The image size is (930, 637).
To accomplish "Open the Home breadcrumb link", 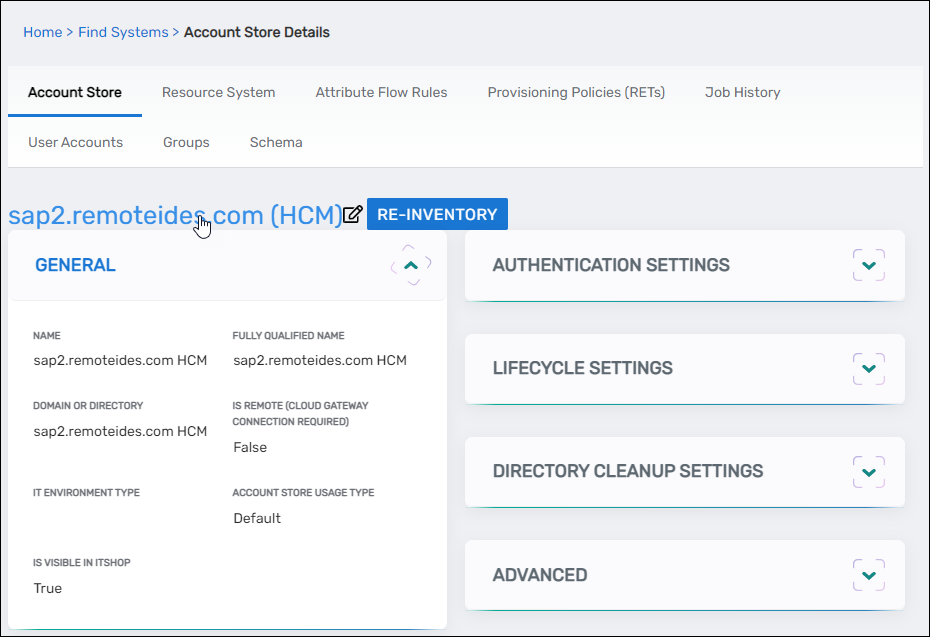I will (42, 32).
